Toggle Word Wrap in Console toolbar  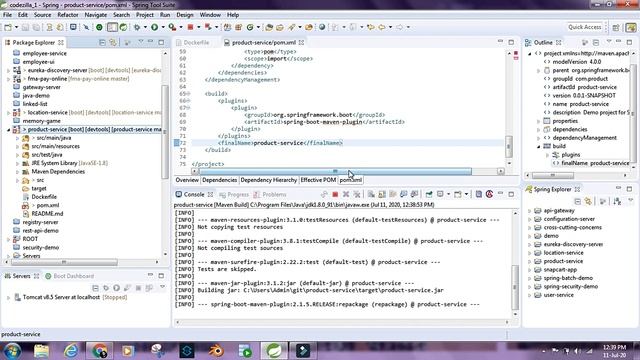click(x=393, y=194)
